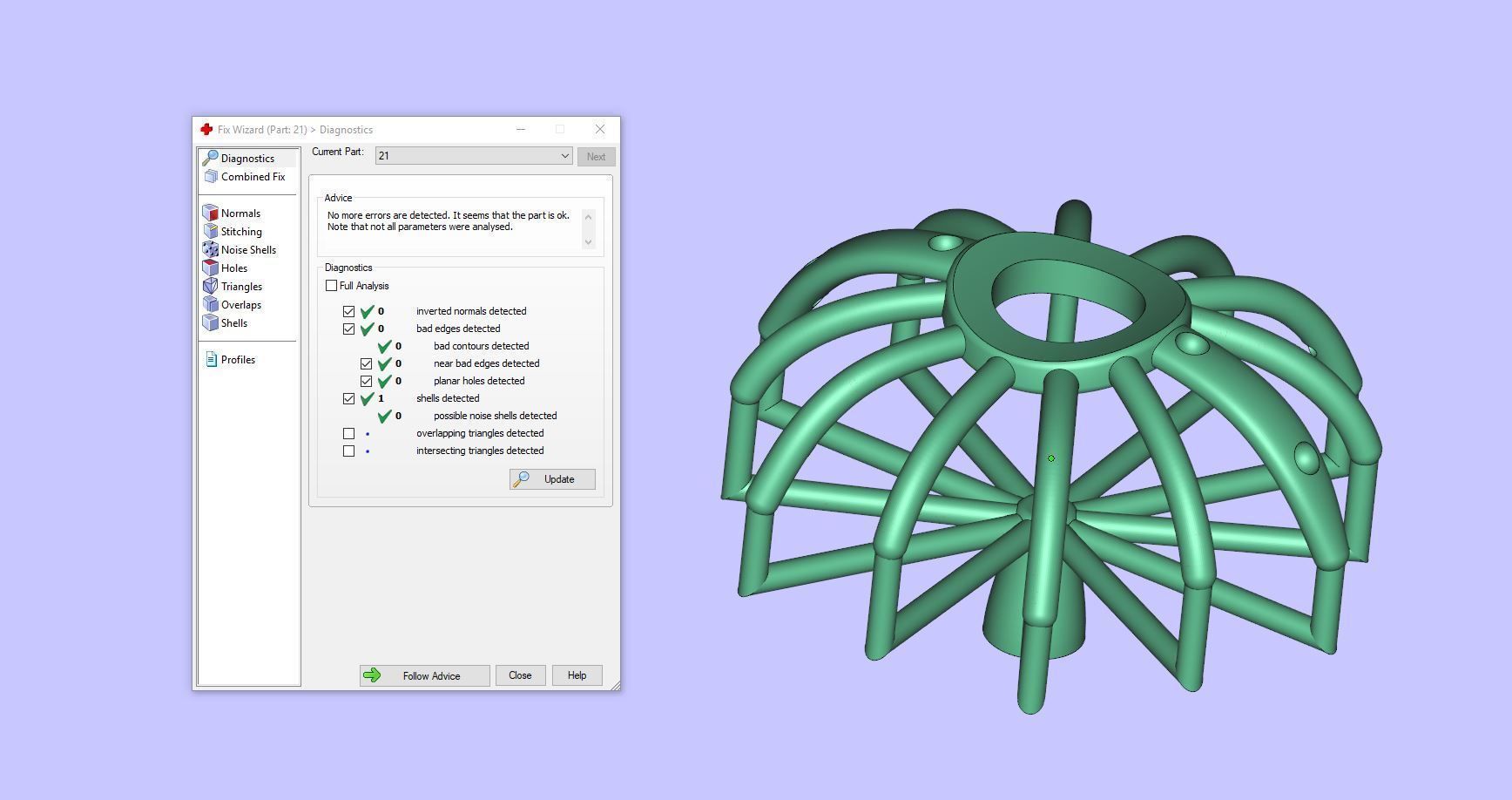Click the green arrow on Follow Advice

pyautogui.click(x=372, y=675)
